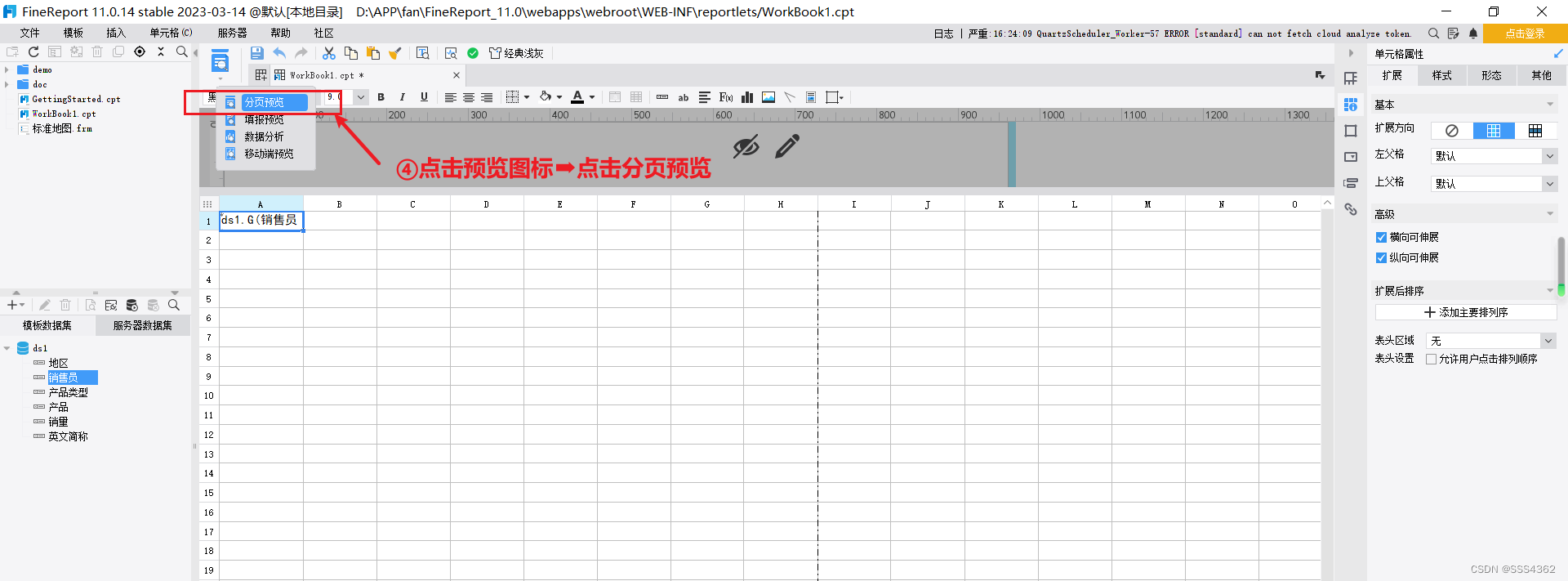
Task: Collapse the 高级 section
Action: [x=1549, y=214]
